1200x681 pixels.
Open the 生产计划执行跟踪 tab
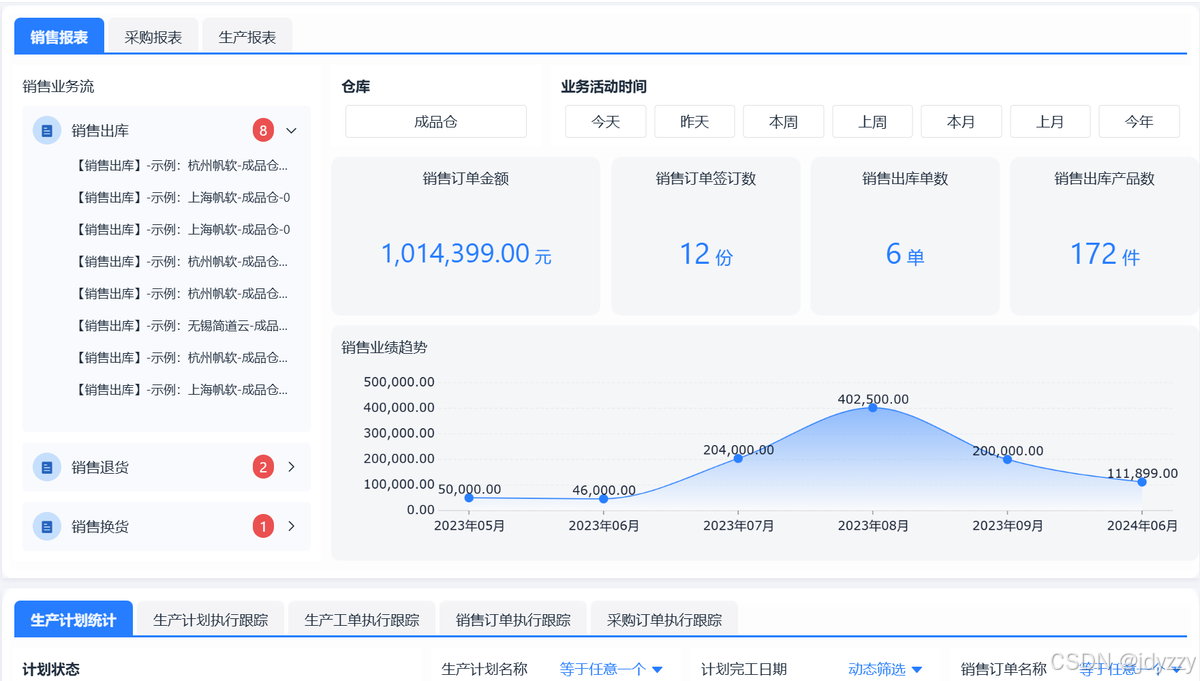click(211, 620)
